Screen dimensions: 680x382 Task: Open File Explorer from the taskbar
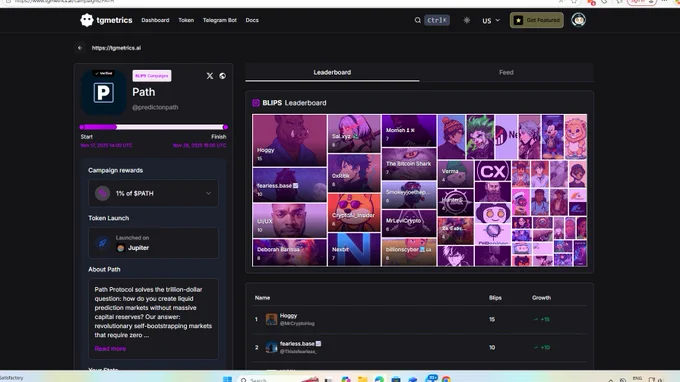click(x=363, y=380)
